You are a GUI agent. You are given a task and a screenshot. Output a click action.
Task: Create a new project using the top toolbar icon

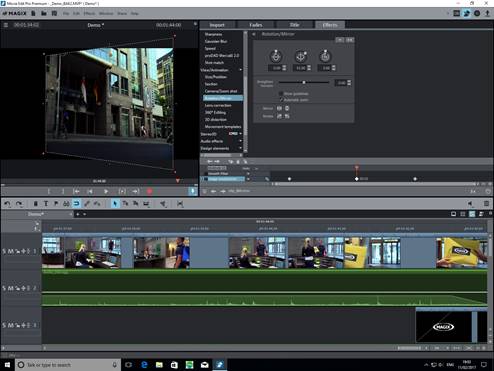click(x=33, y=13)
